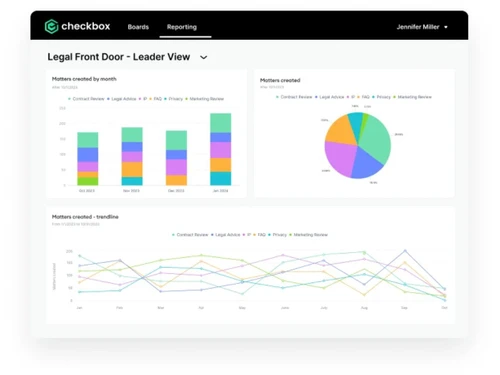The image size is (500, 375).
Task: Click the 'Mar' label on trendline axis
Action: click(161, 308)
